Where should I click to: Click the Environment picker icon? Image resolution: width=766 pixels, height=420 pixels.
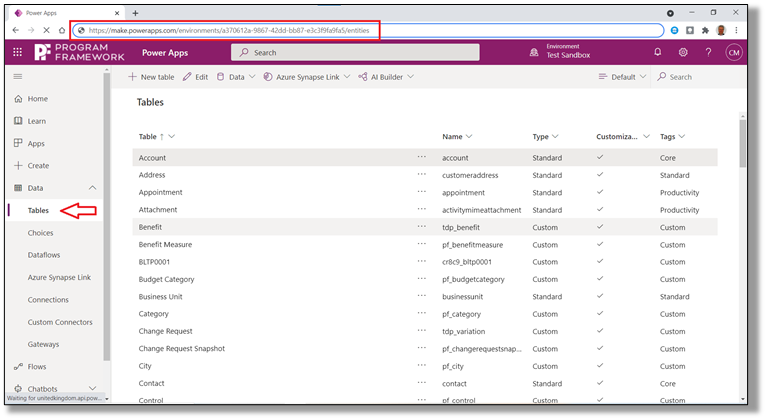point(534,52)
